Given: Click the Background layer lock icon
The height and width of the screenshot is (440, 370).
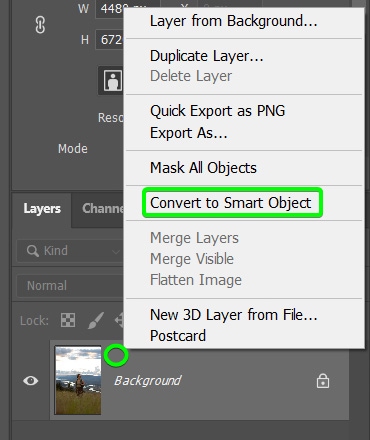Looking at the screenshot, I should tap(323, 381).
